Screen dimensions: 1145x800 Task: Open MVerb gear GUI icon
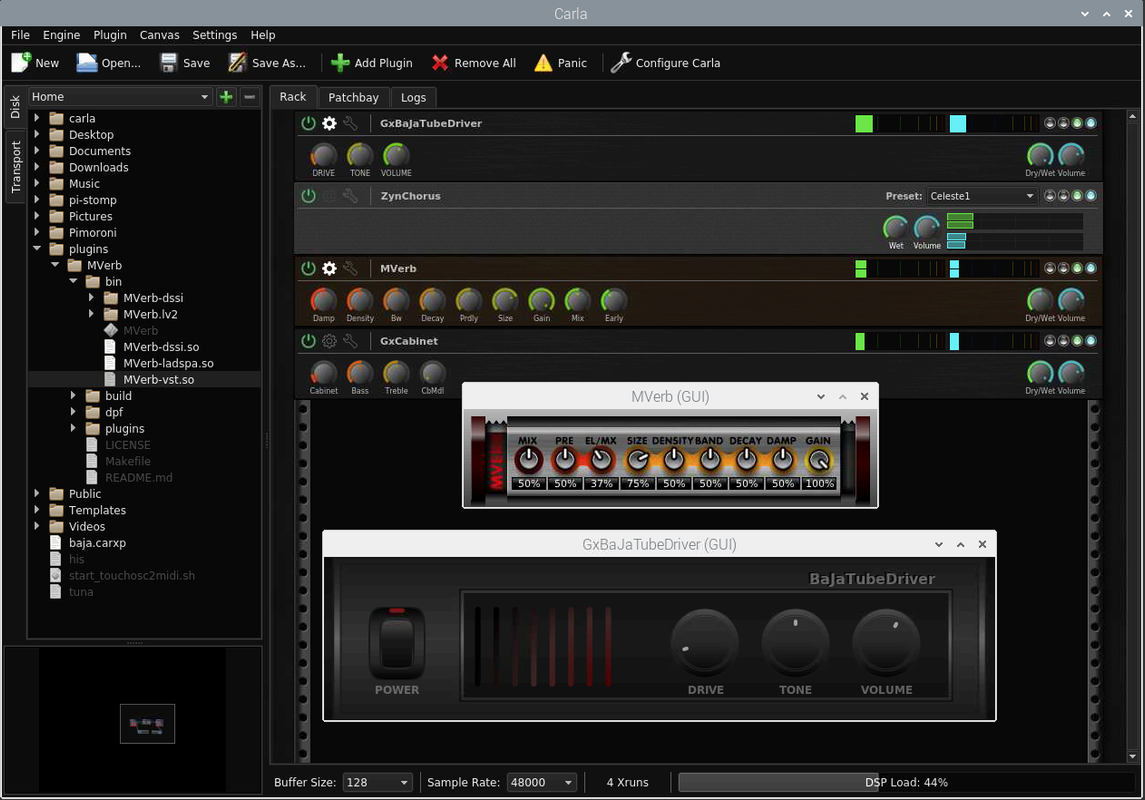point(329,269)
